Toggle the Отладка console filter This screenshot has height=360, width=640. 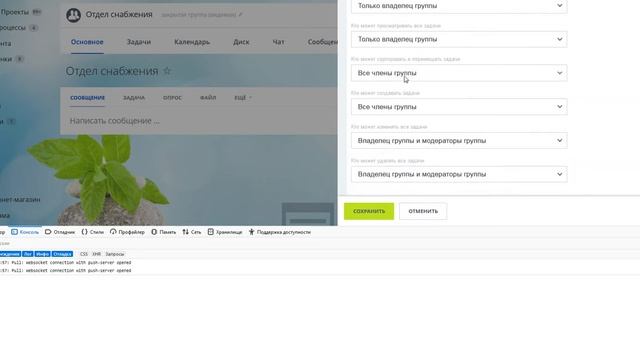[x=62, y=254]
